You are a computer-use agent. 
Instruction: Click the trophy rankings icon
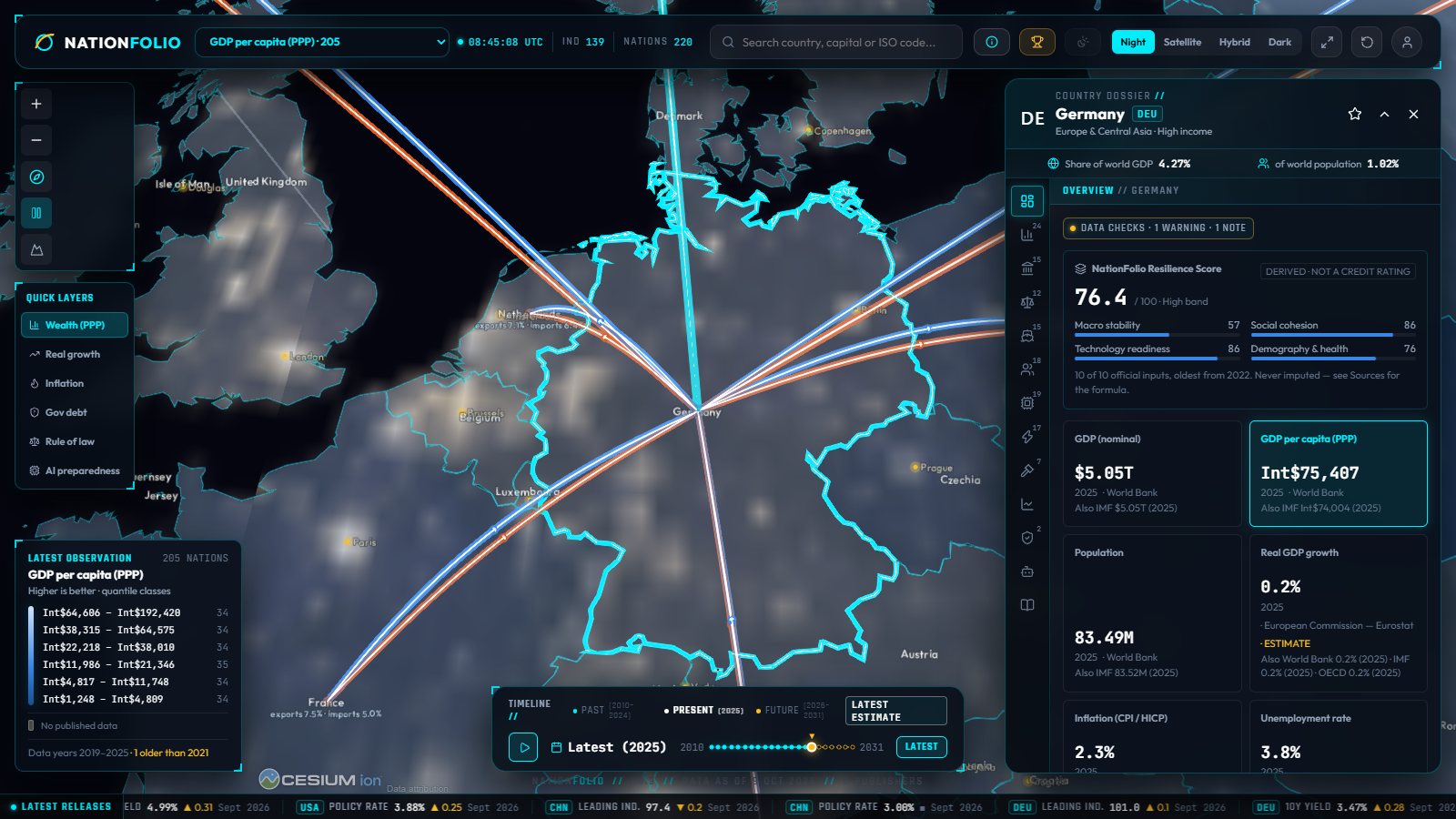(x=1036, y=42)
